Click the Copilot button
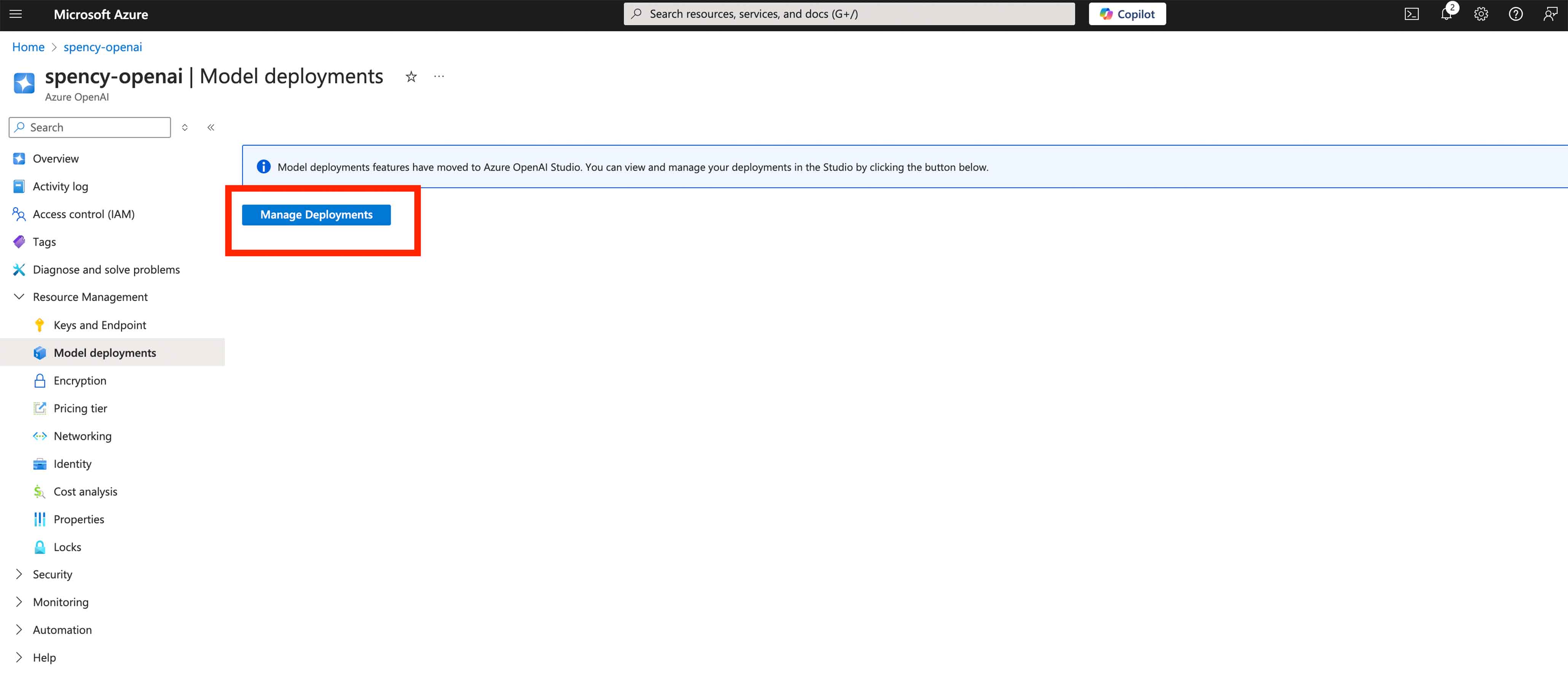This screenshot has height=685, width=1568. [x=1127, y=14]
